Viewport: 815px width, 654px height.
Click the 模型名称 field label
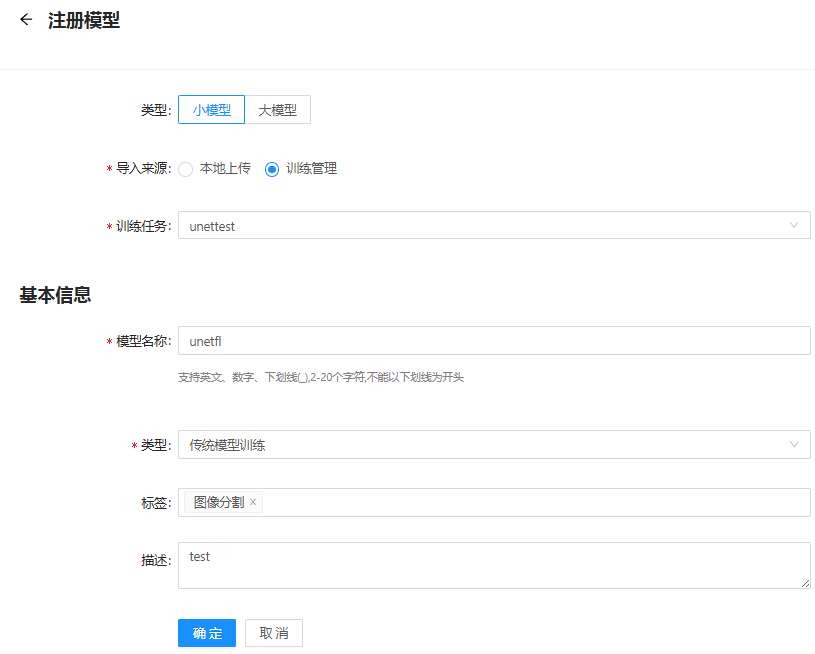144,341
